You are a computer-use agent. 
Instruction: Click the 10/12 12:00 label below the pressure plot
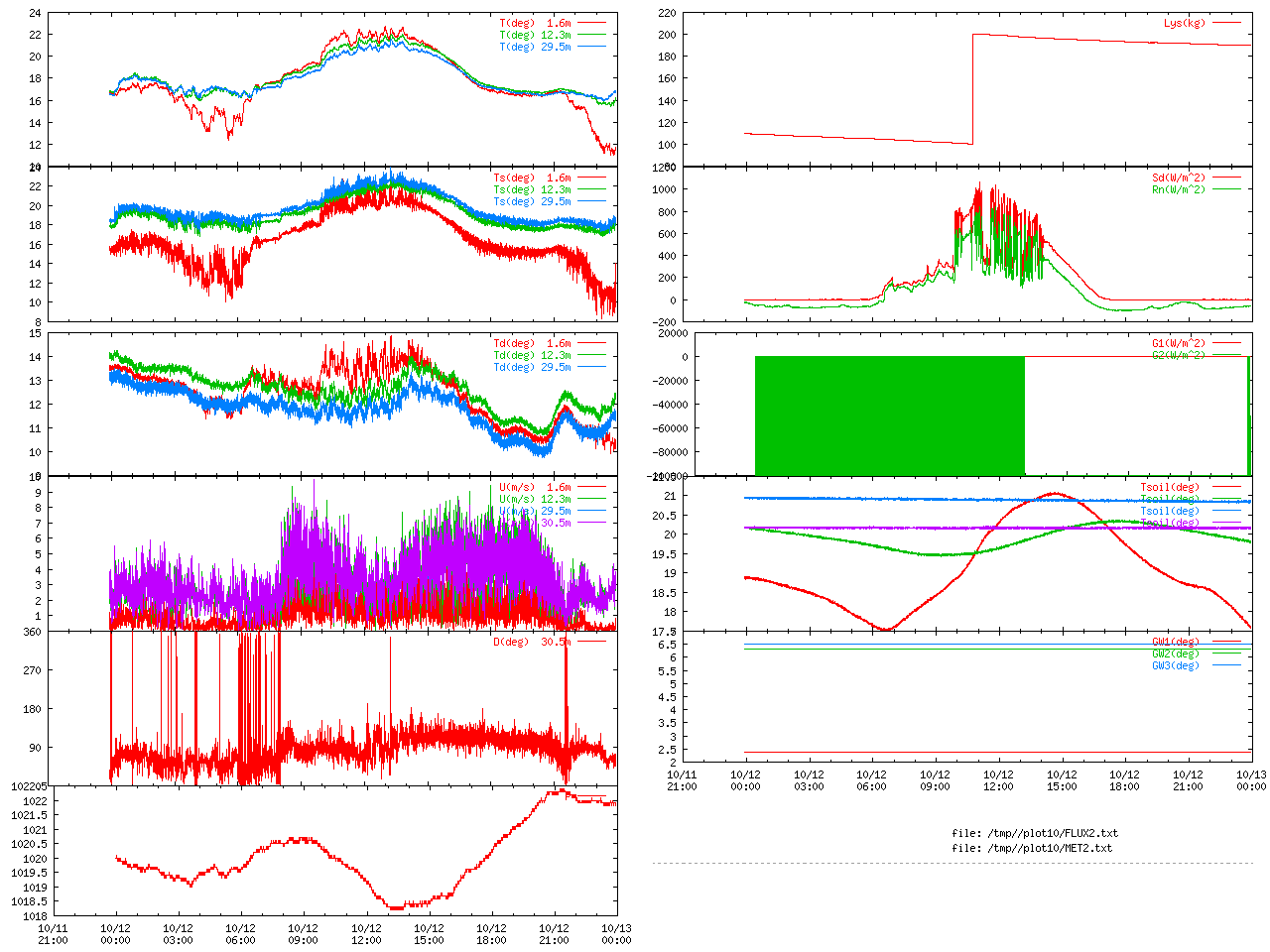(366, 934)
